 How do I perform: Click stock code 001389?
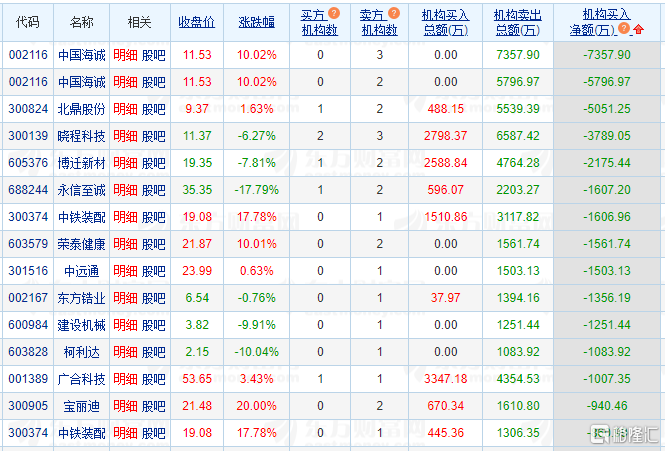(28, 379)
